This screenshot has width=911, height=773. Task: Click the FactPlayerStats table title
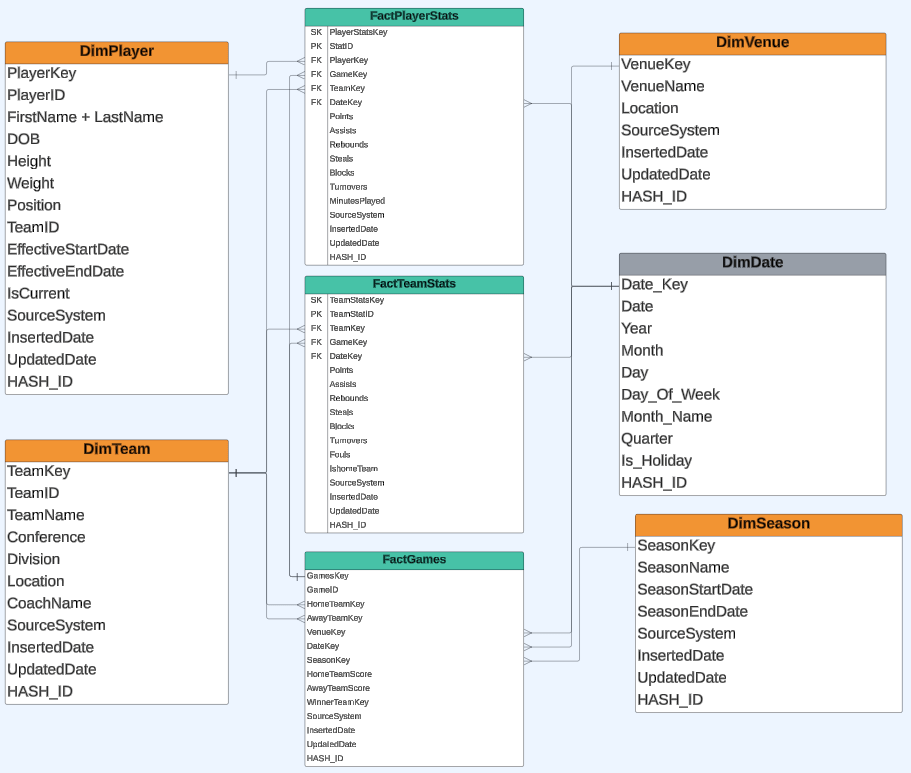[x=414, y=17]
